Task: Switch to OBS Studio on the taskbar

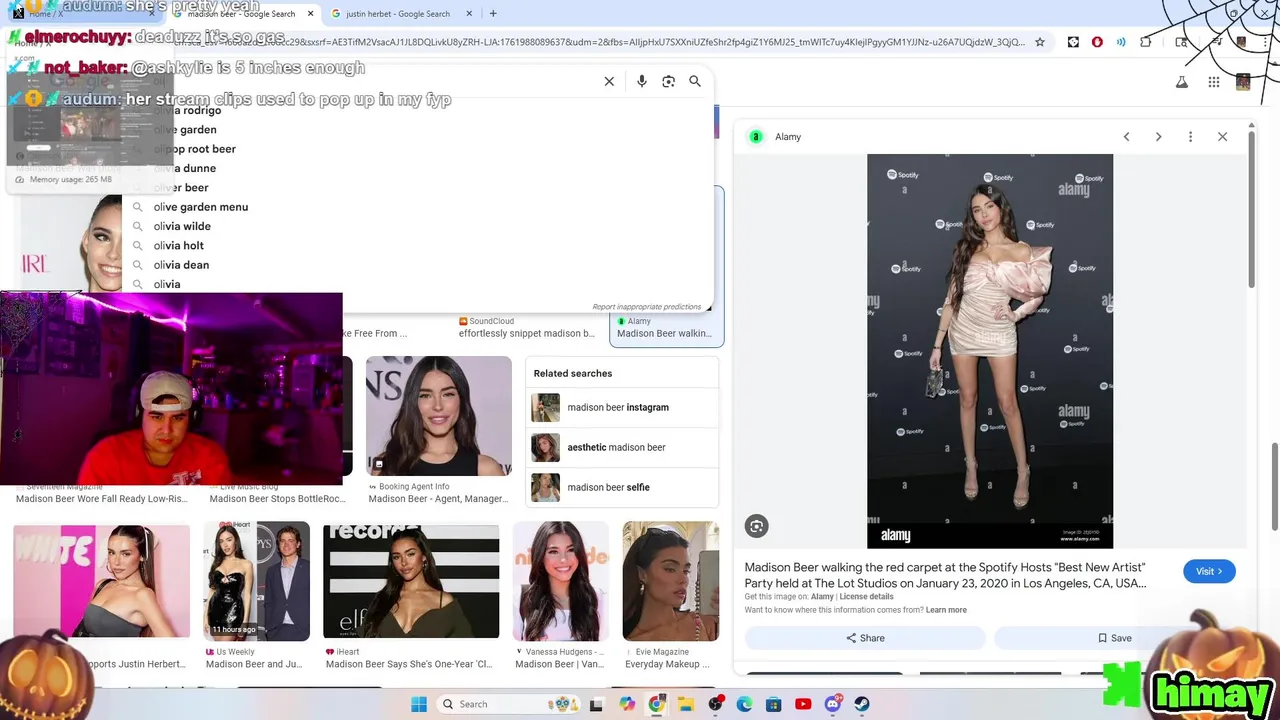Action: click(x=715, y=704)
